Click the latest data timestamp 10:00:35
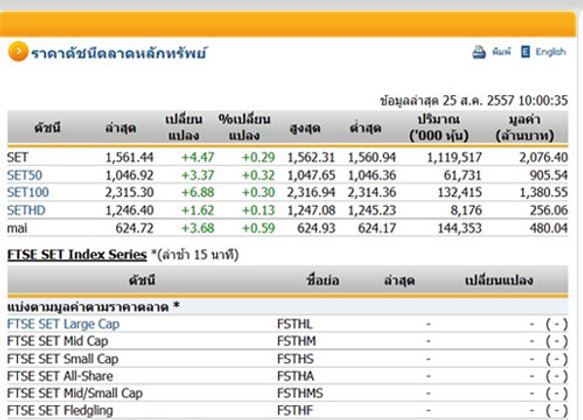 [x=543, y=100]
